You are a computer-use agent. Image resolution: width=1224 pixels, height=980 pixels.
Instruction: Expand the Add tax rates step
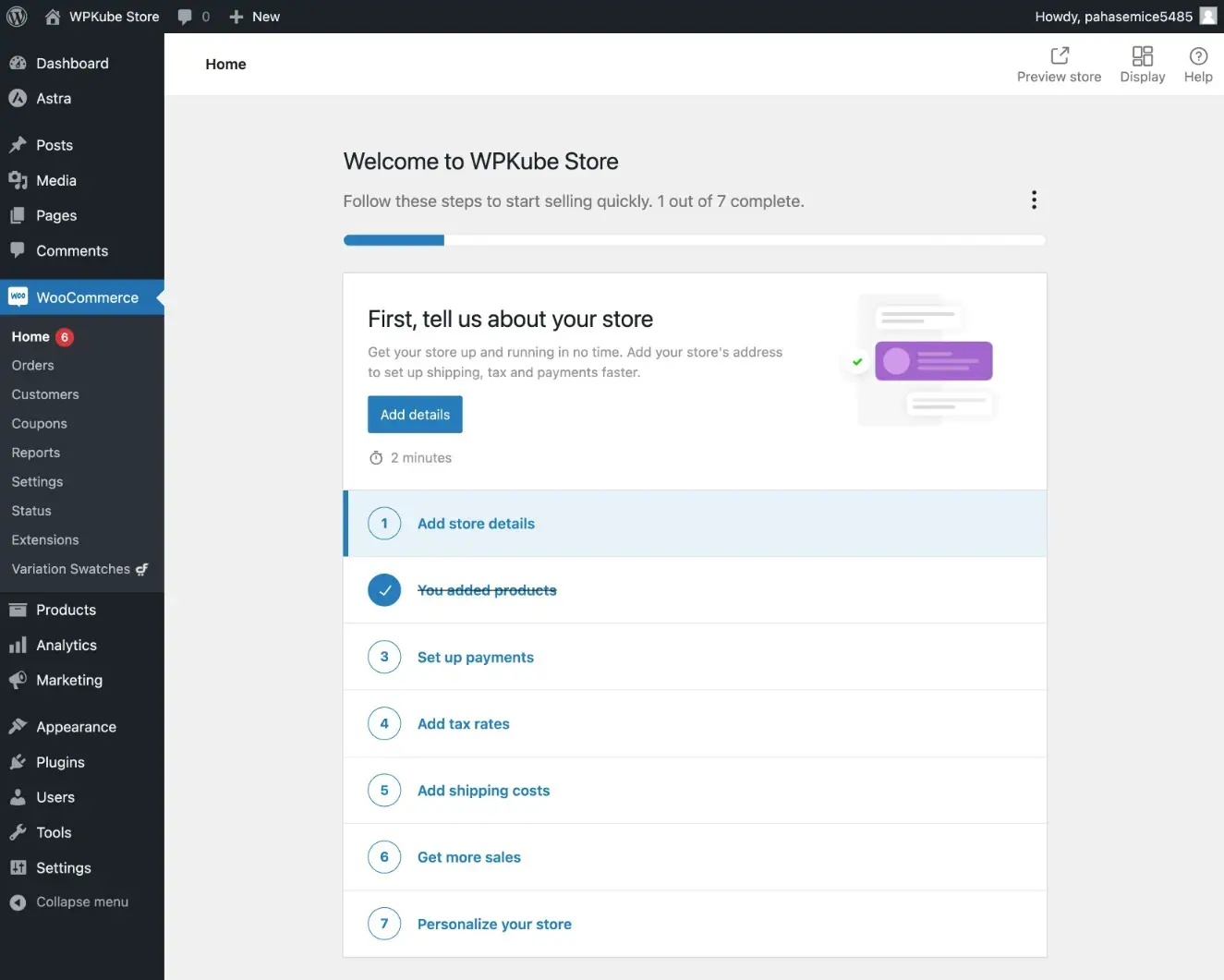point(695,723)
